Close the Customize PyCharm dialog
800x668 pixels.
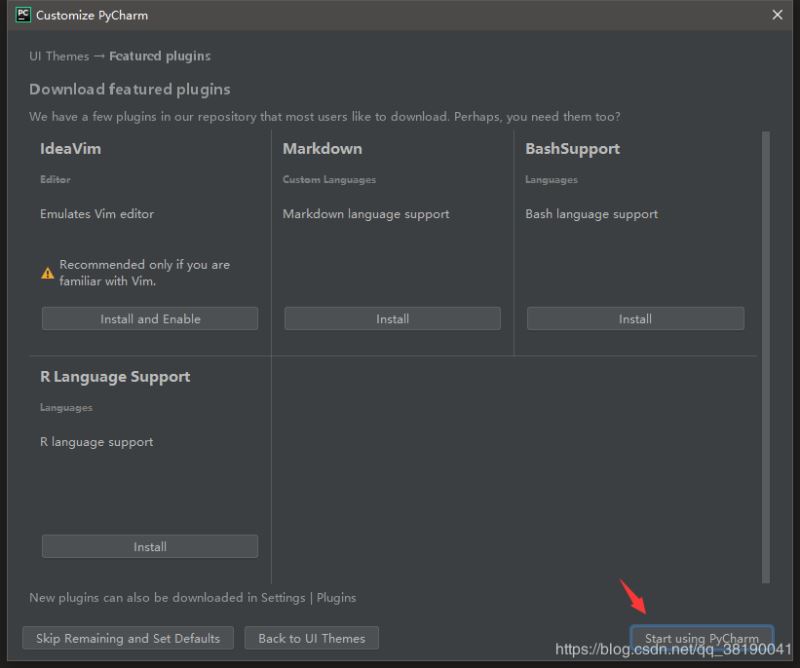pos(777,15)
